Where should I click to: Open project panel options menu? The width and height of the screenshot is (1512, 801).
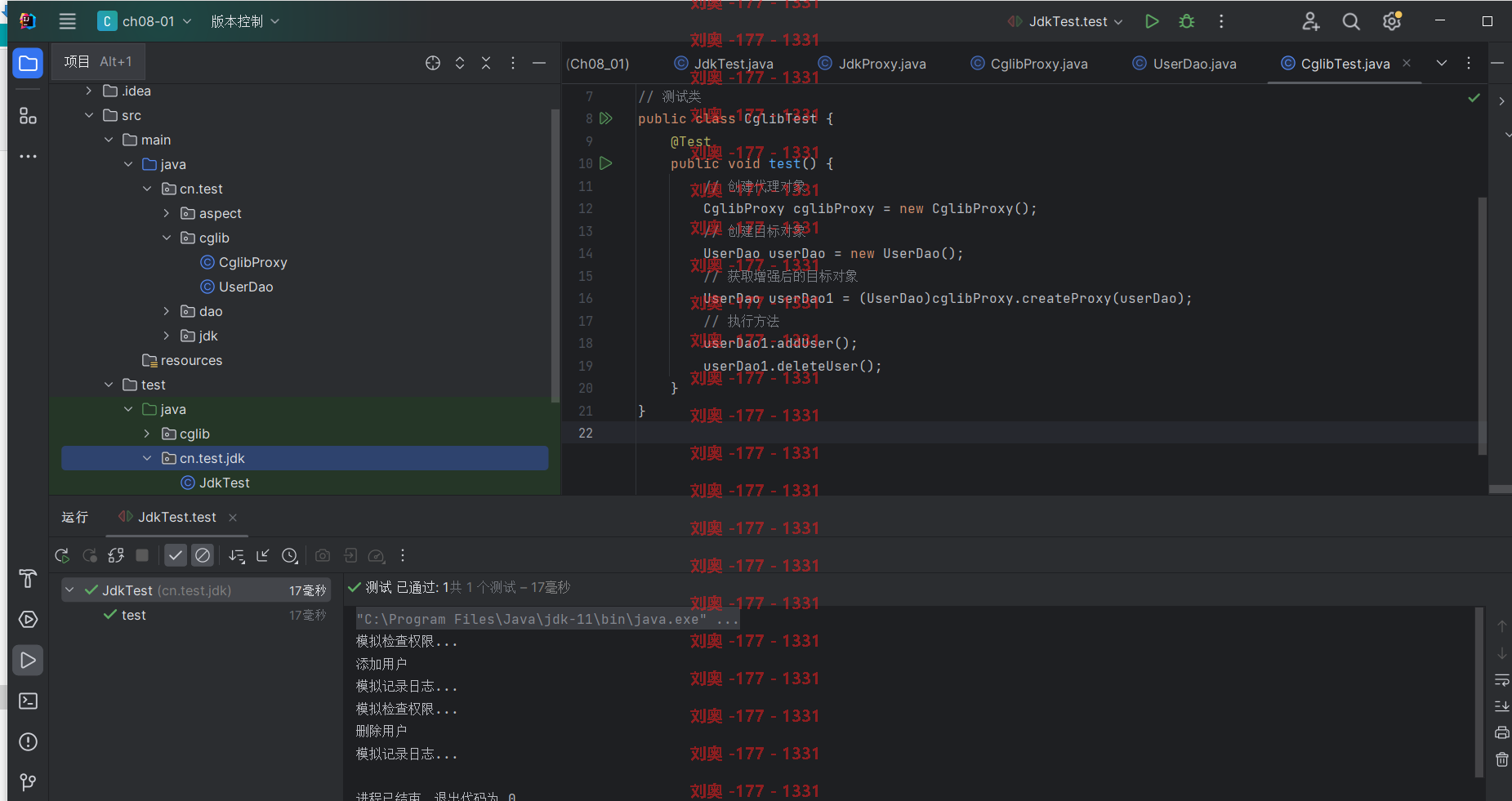513,63
